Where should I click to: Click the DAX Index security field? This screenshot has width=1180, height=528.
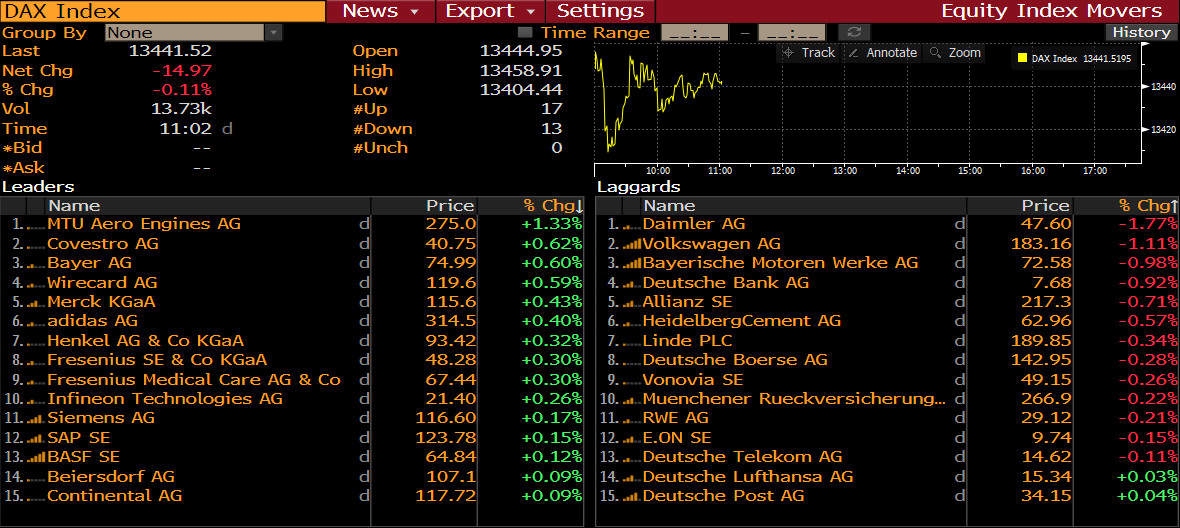163,11
